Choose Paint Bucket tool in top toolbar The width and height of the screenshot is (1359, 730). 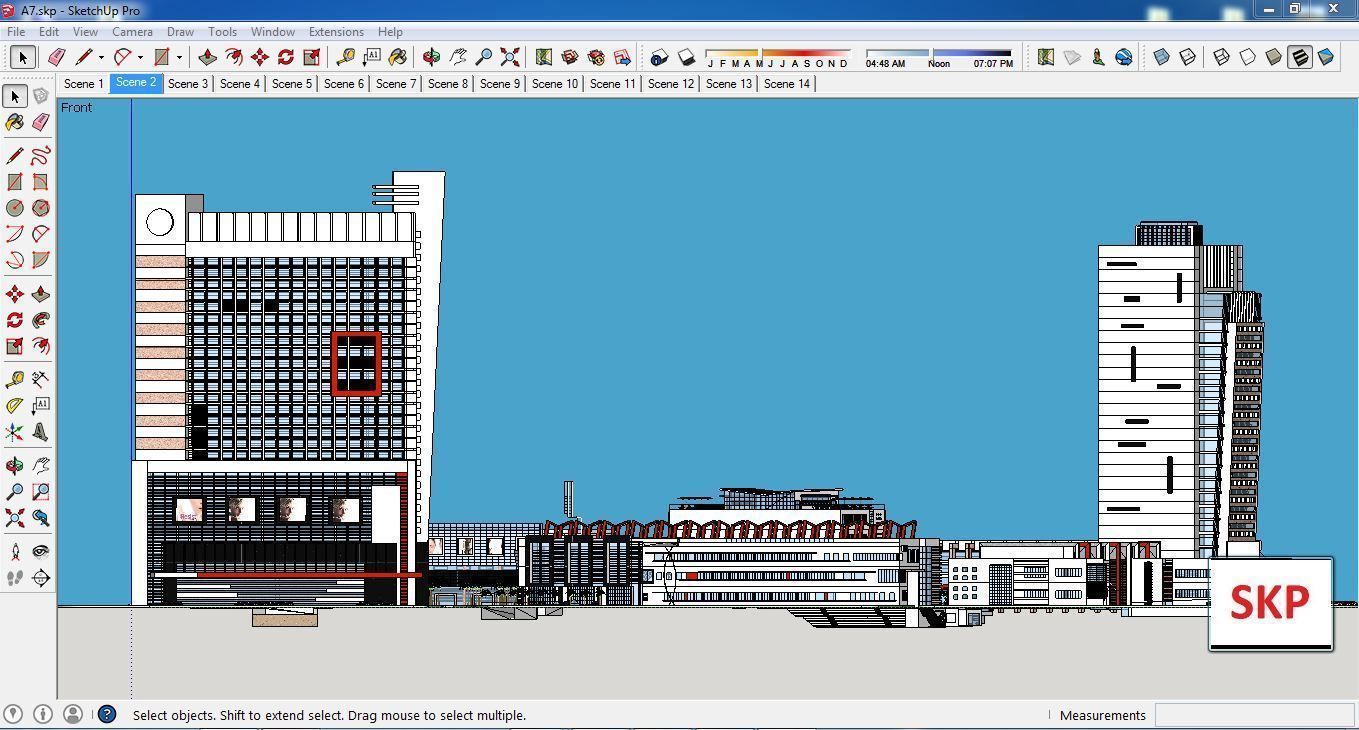click(398, 57)
